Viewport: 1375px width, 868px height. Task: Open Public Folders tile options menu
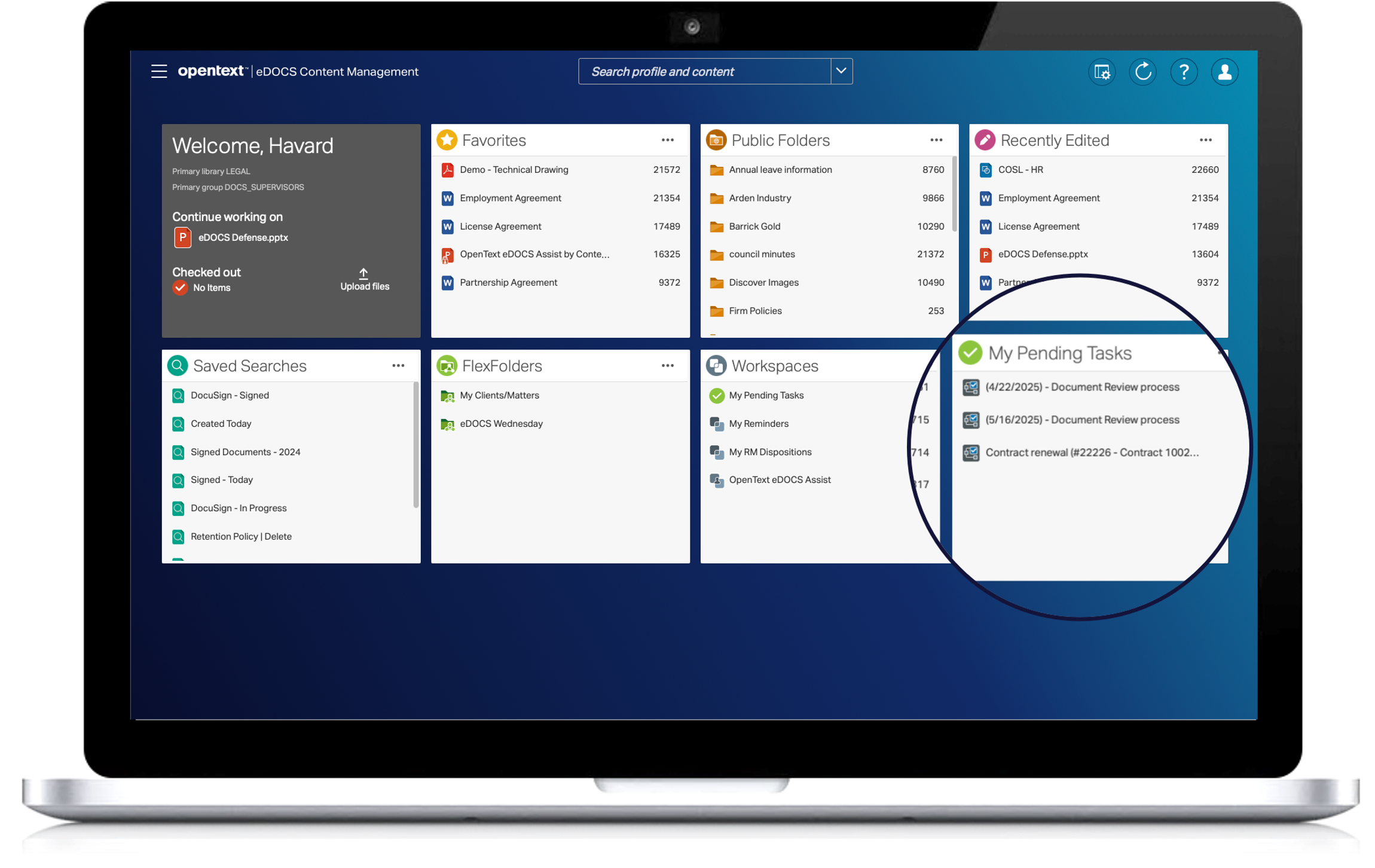(936, 140)
